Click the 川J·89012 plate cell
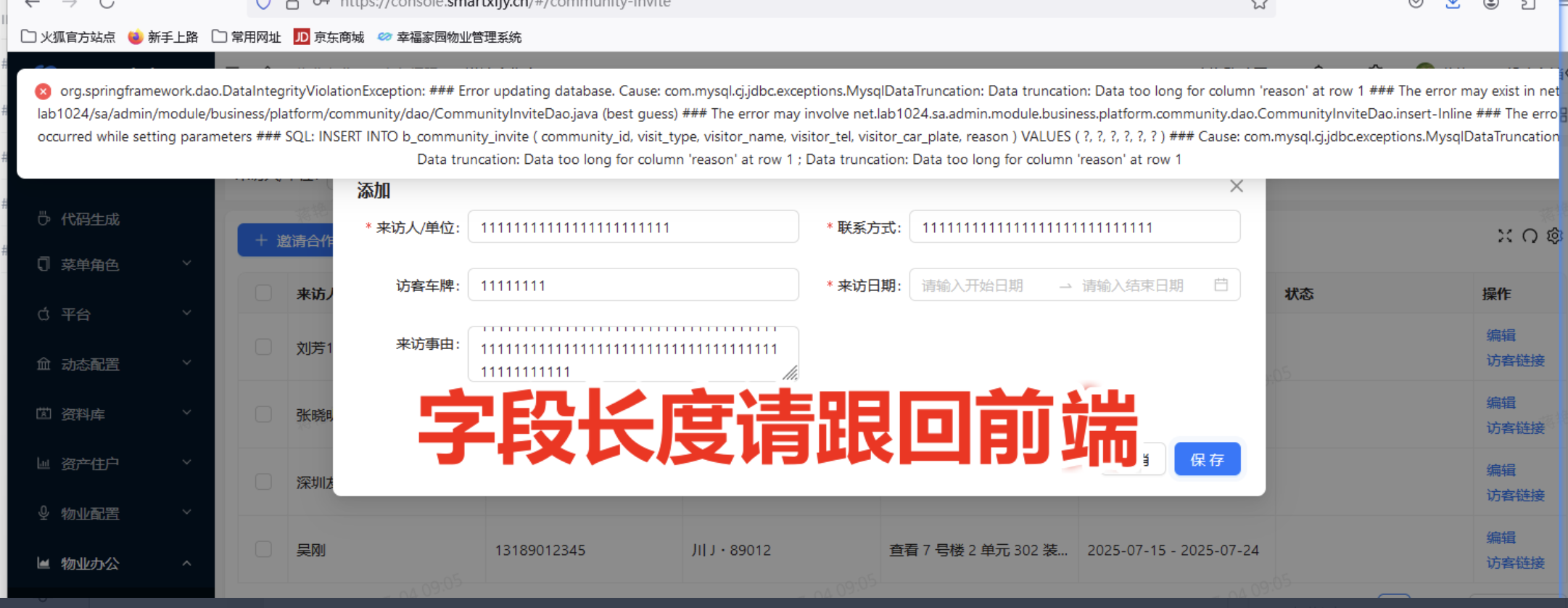 731,550
